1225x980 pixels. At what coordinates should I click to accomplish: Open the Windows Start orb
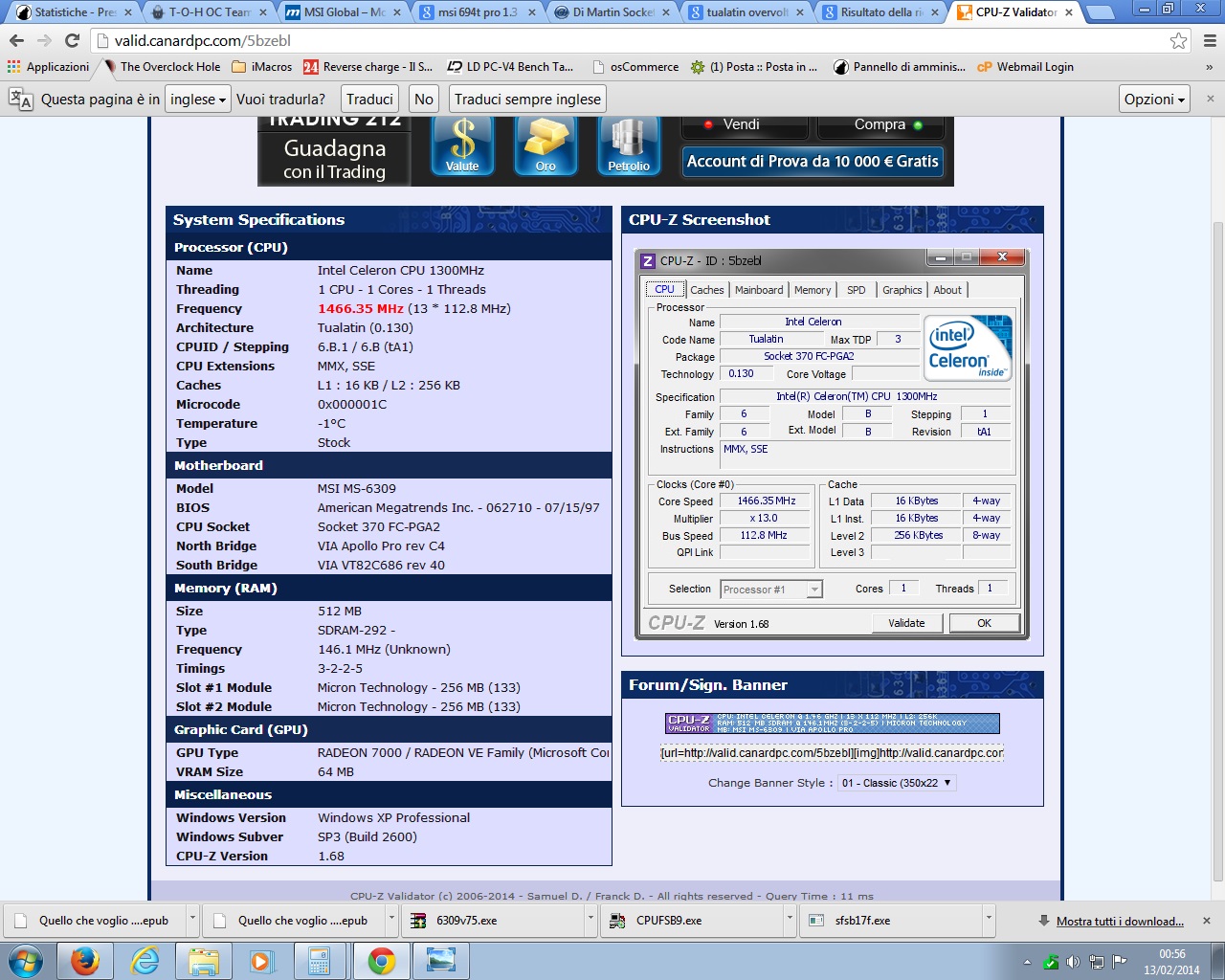coord(25,960)
